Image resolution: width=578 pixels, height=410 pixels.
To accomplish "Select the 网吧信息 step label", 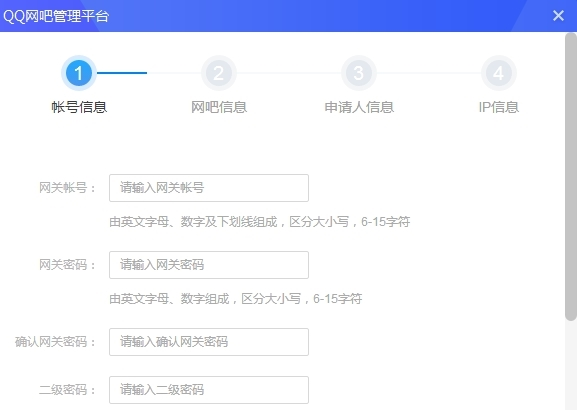I will [219, 107].
